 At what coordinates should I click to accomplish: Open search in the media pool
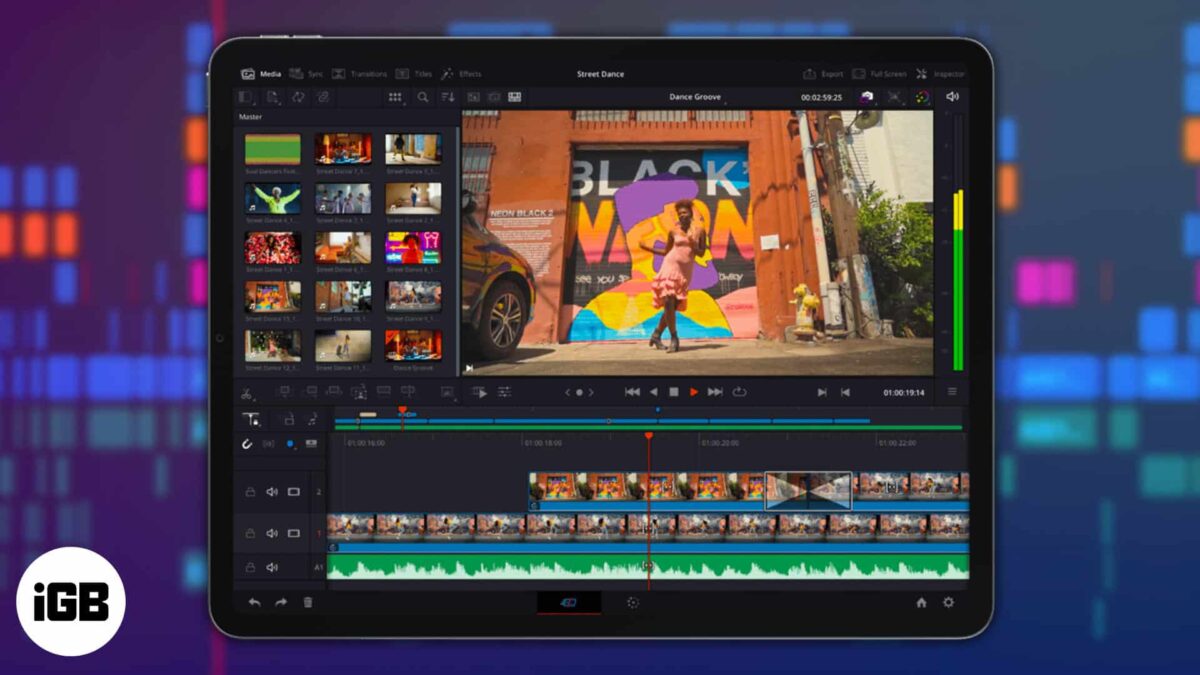coord(423,97)
